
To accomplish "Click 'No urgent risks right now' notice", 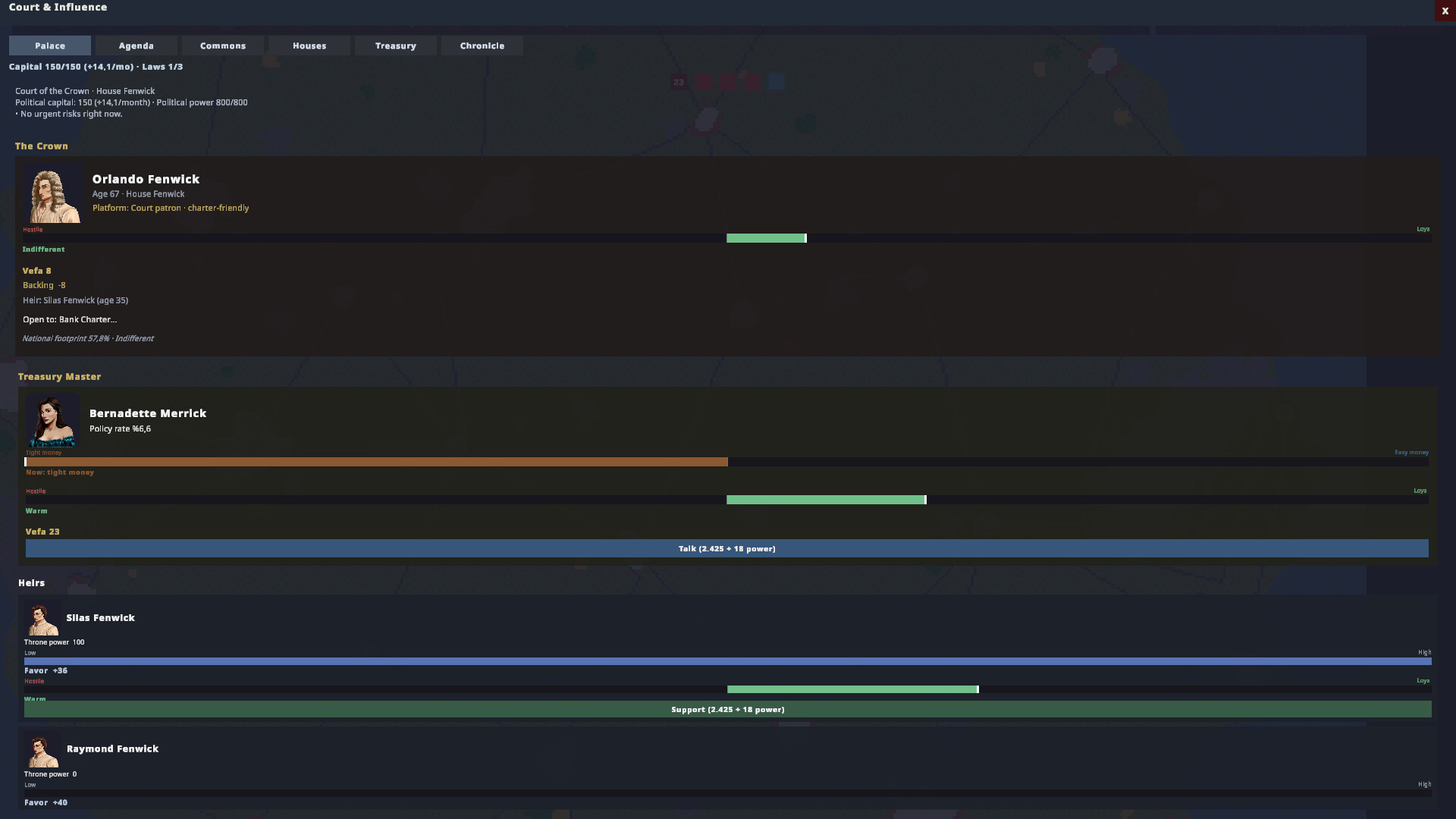I will pyautogui.click(x=69, y=114).
